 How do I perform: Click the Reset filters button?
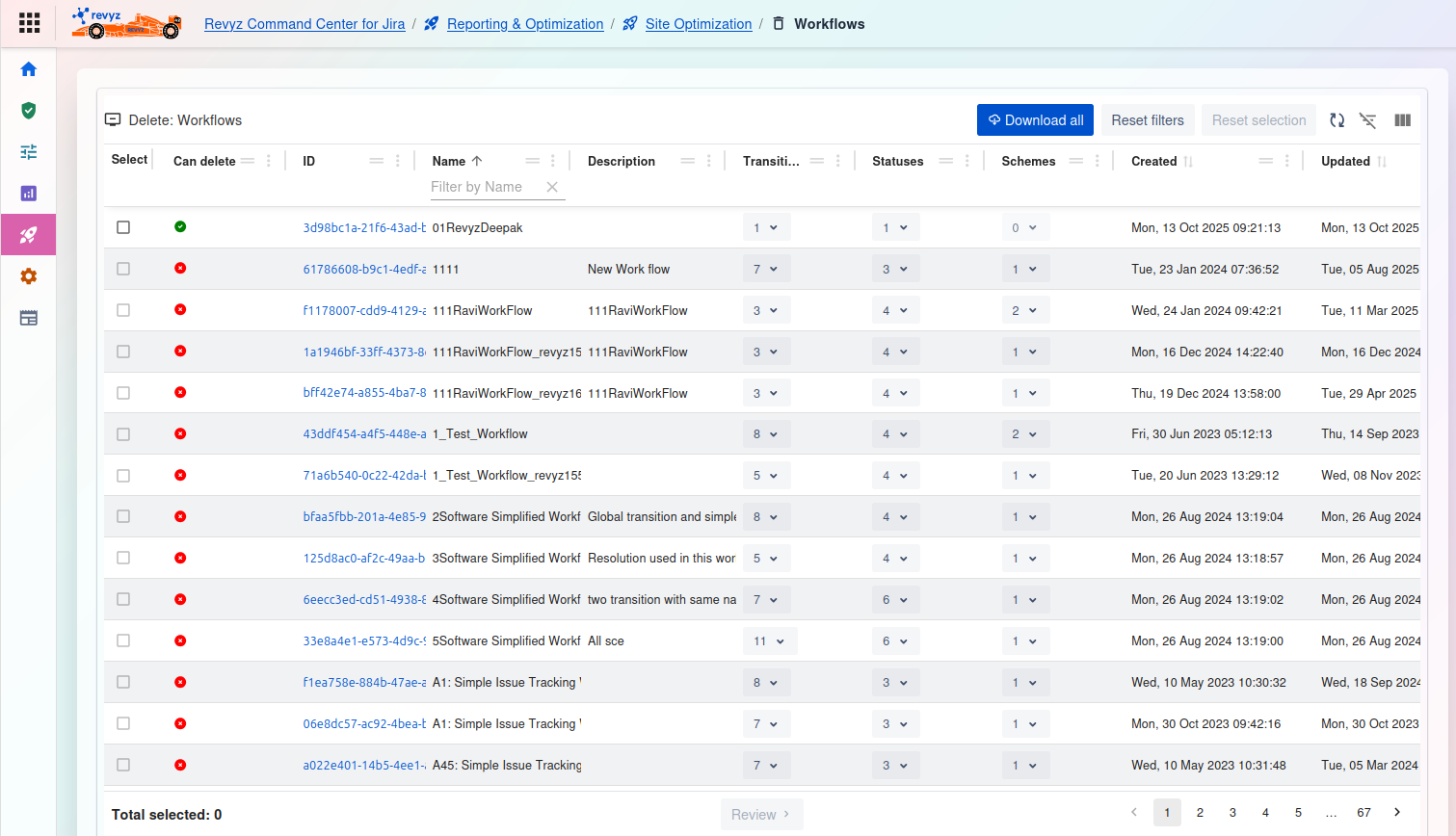pyautogui.click(x=1147, y=120)
